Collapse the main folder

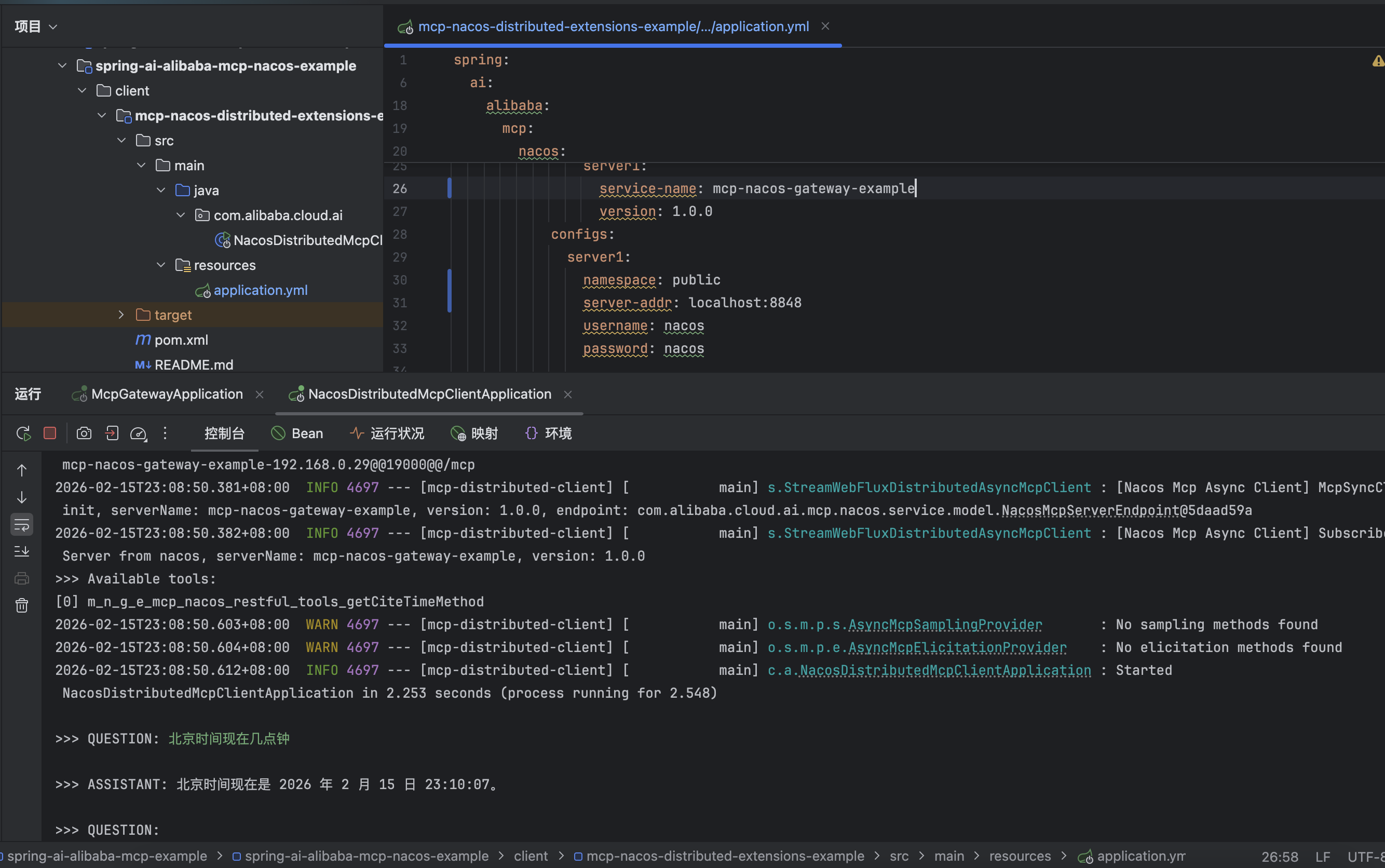pyautogui.click(x=141, y=165)
